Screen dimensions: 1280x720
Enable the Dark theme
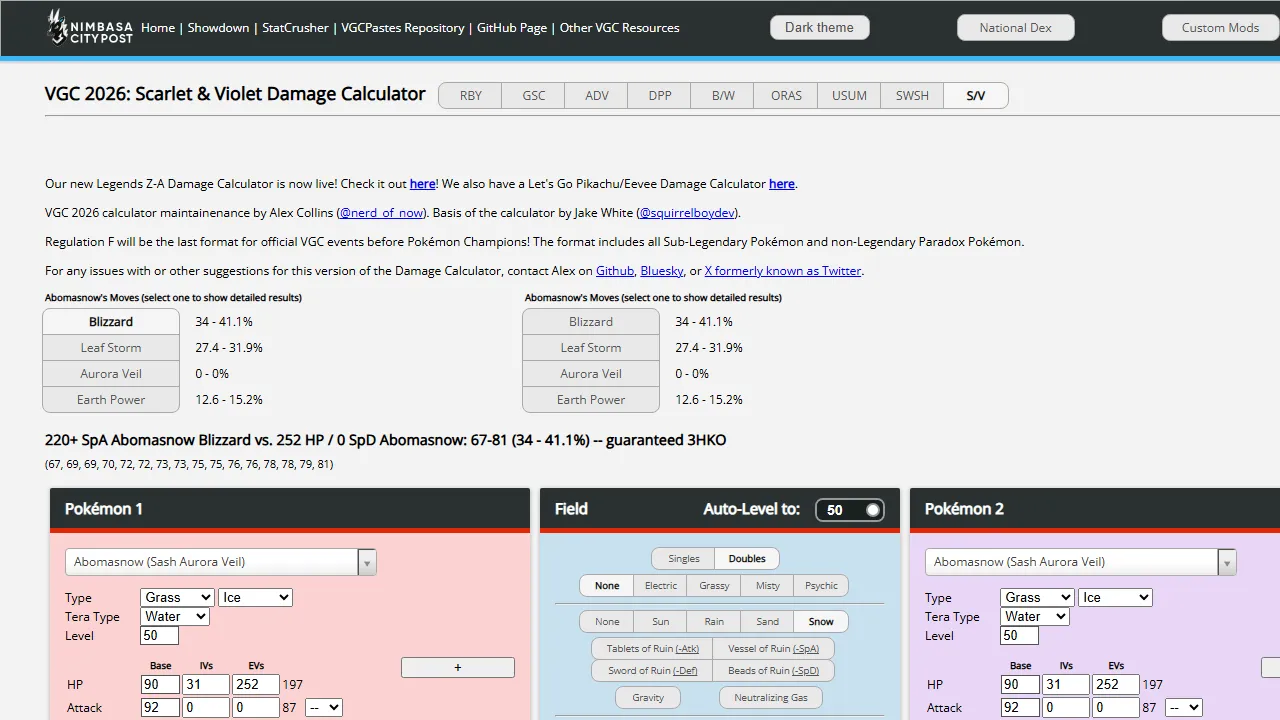[819, 27]
